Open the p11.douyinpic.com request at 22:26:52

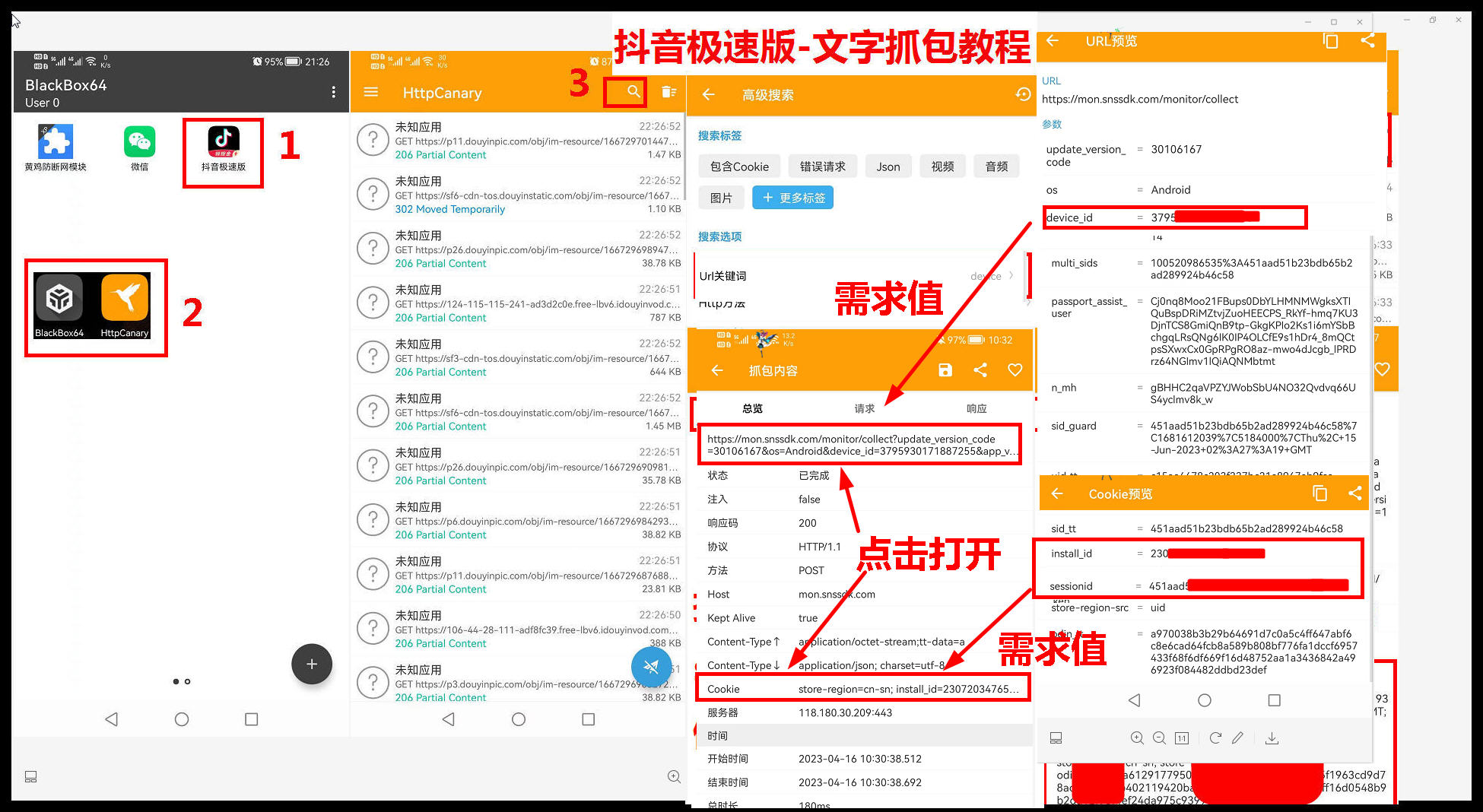coord(519,141)
